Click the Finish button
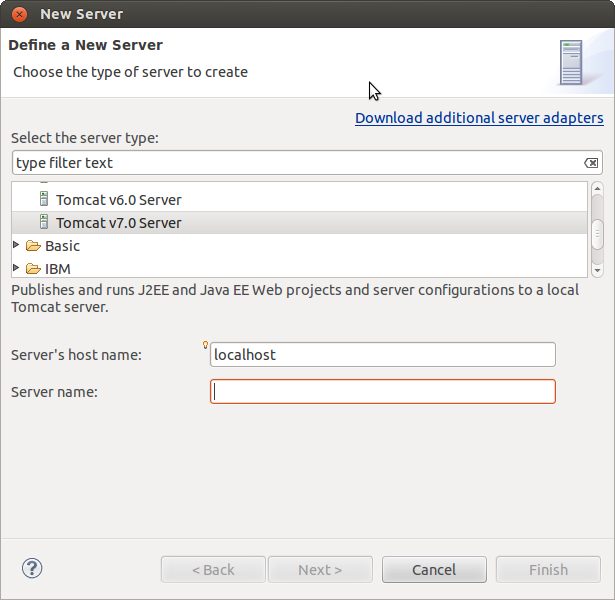This screenshot has height=600, width=615. coord(548,570)
